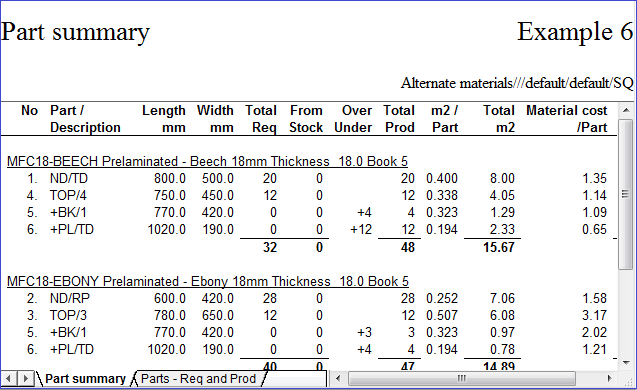This screenshot has height=390, width=637.
Task: Click ND/RP part description
Action: coord(69,298)
